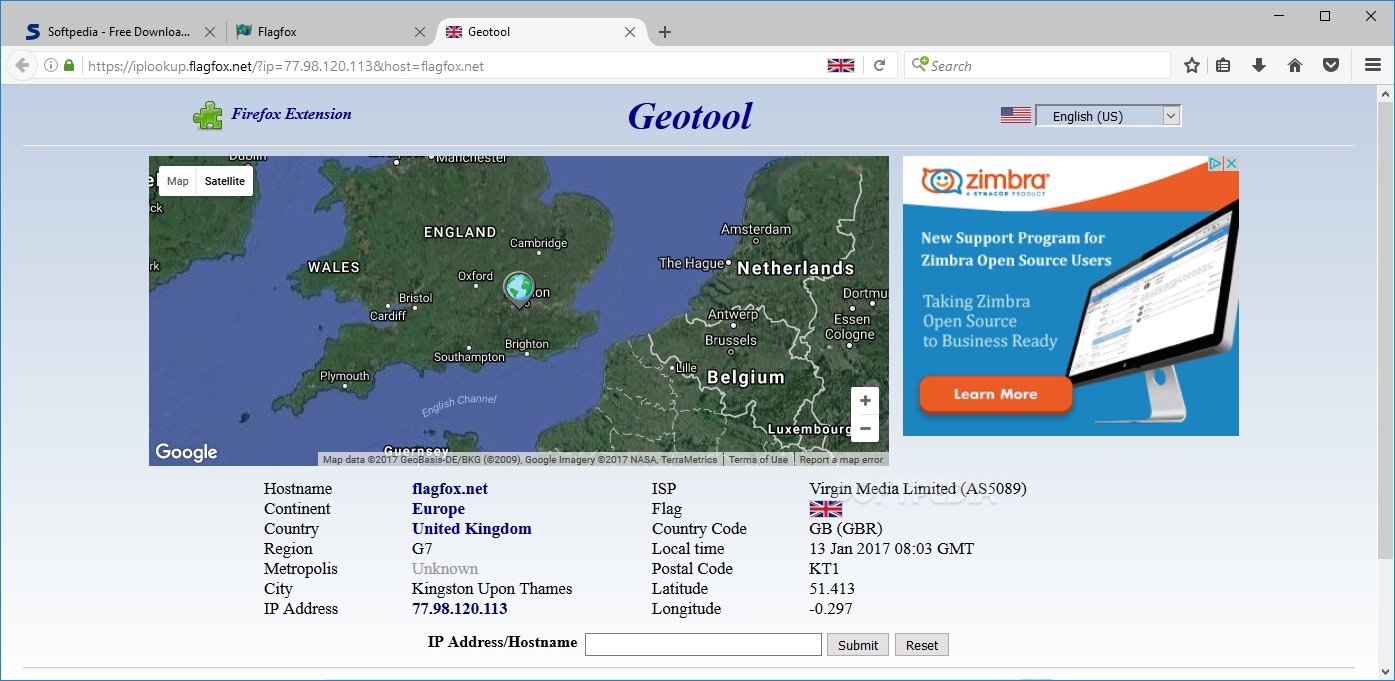Focus the IP Address/Hostname input field

(x=703, y=645)
